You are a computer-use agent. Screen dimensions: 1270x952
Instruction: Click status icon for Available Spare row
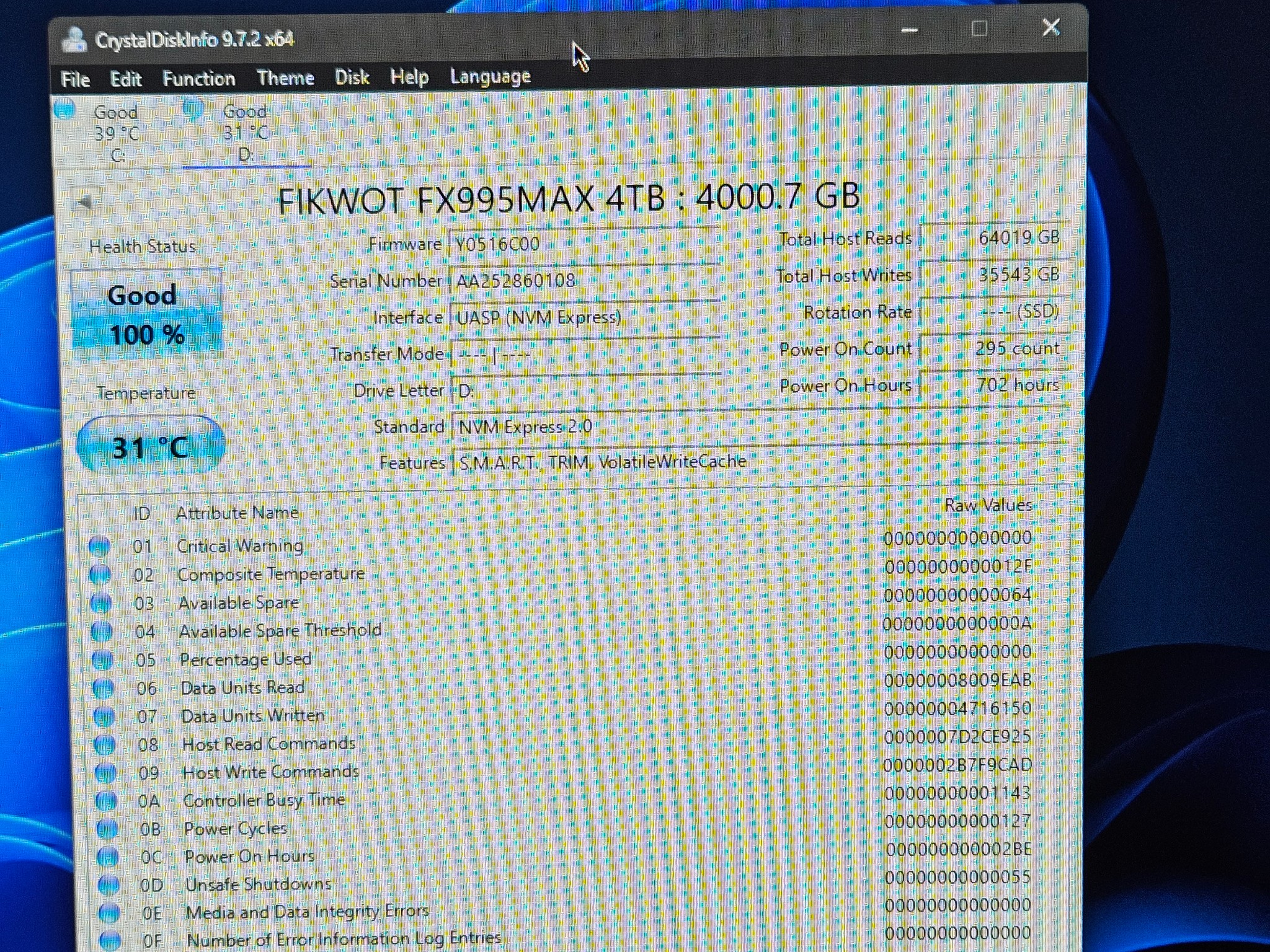click(x=101, y=602)
